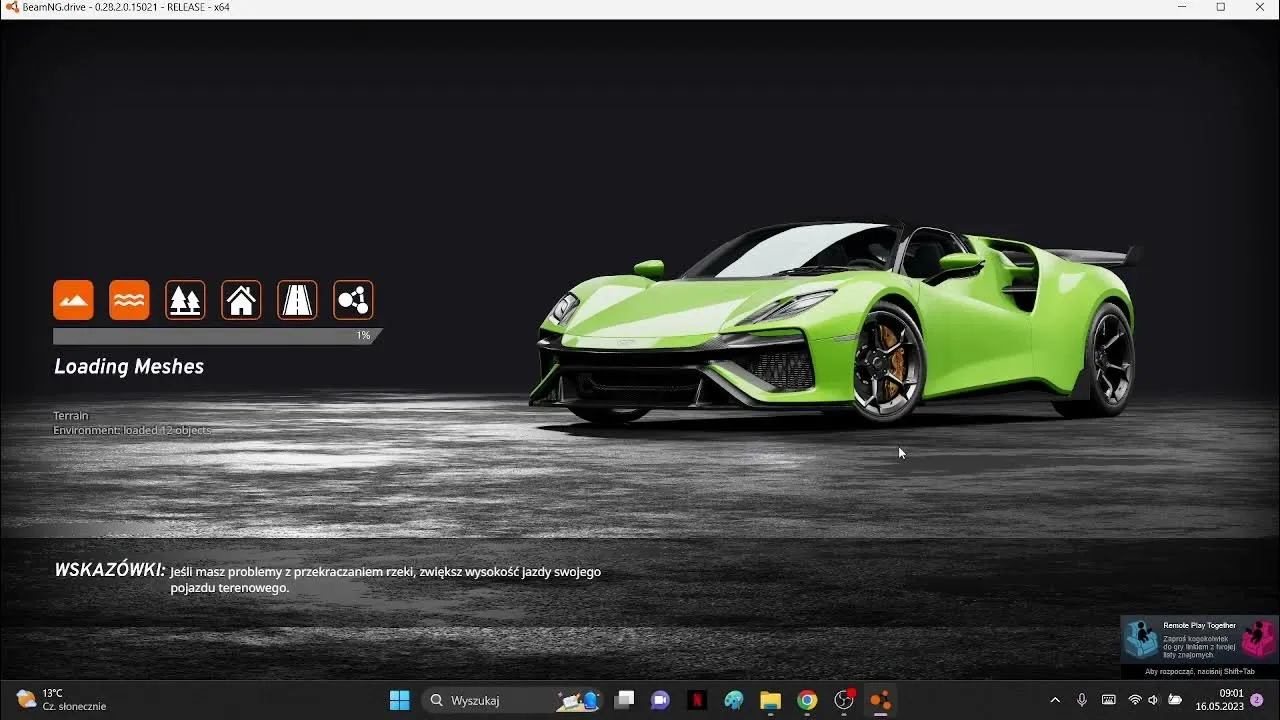
Task: Open File Explorer from the taskbar
Action: coord(770,700)
